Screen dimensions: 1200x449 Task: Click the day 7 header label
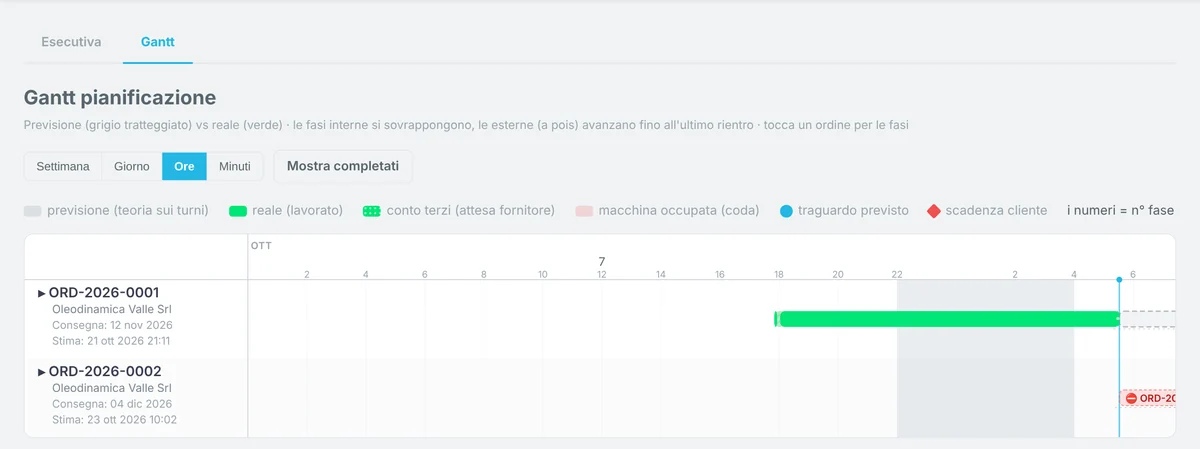coord(602,261)
